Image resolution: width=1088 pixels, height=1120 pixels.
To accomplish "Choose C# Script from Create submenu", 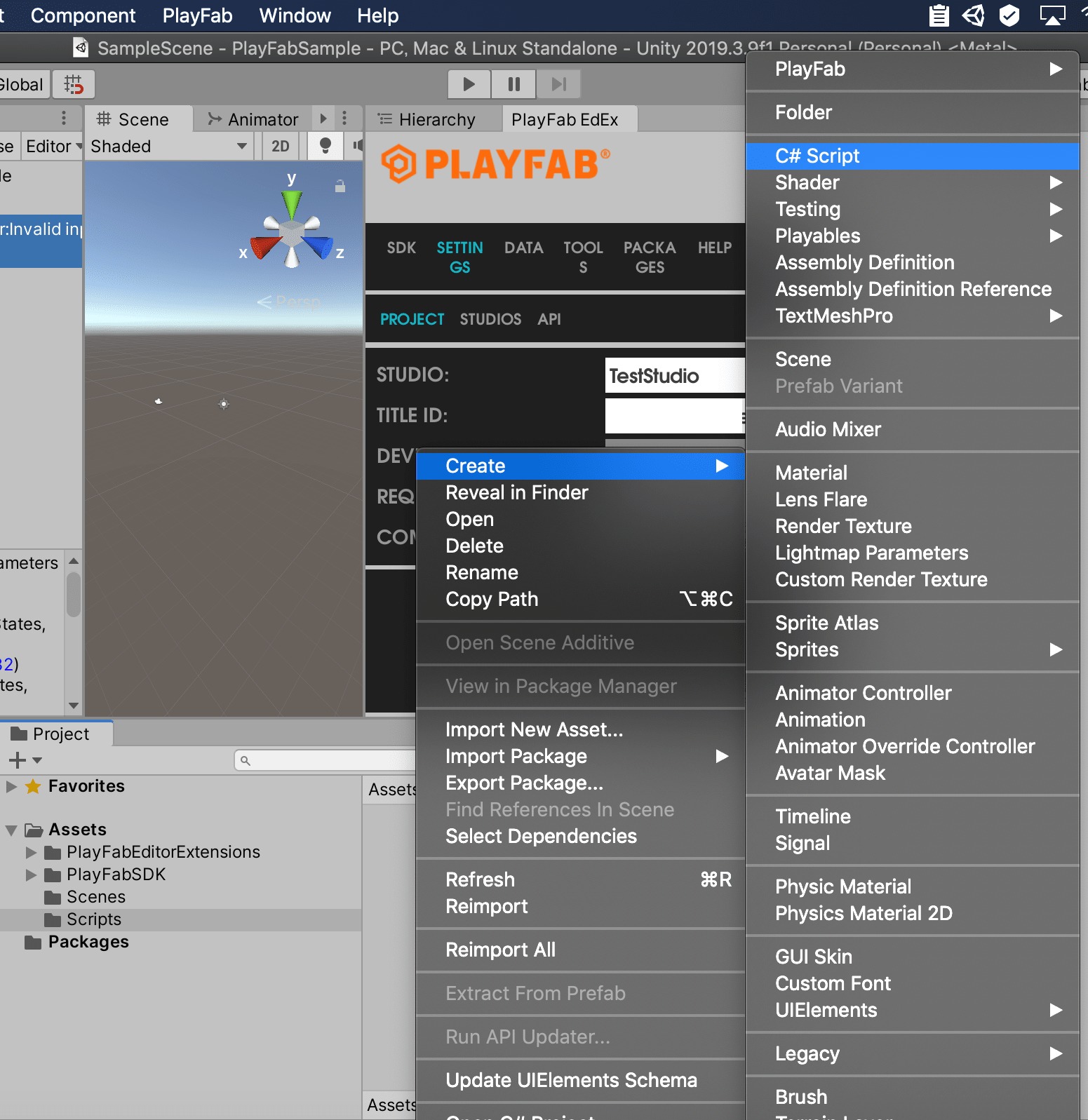I will 912,156.
